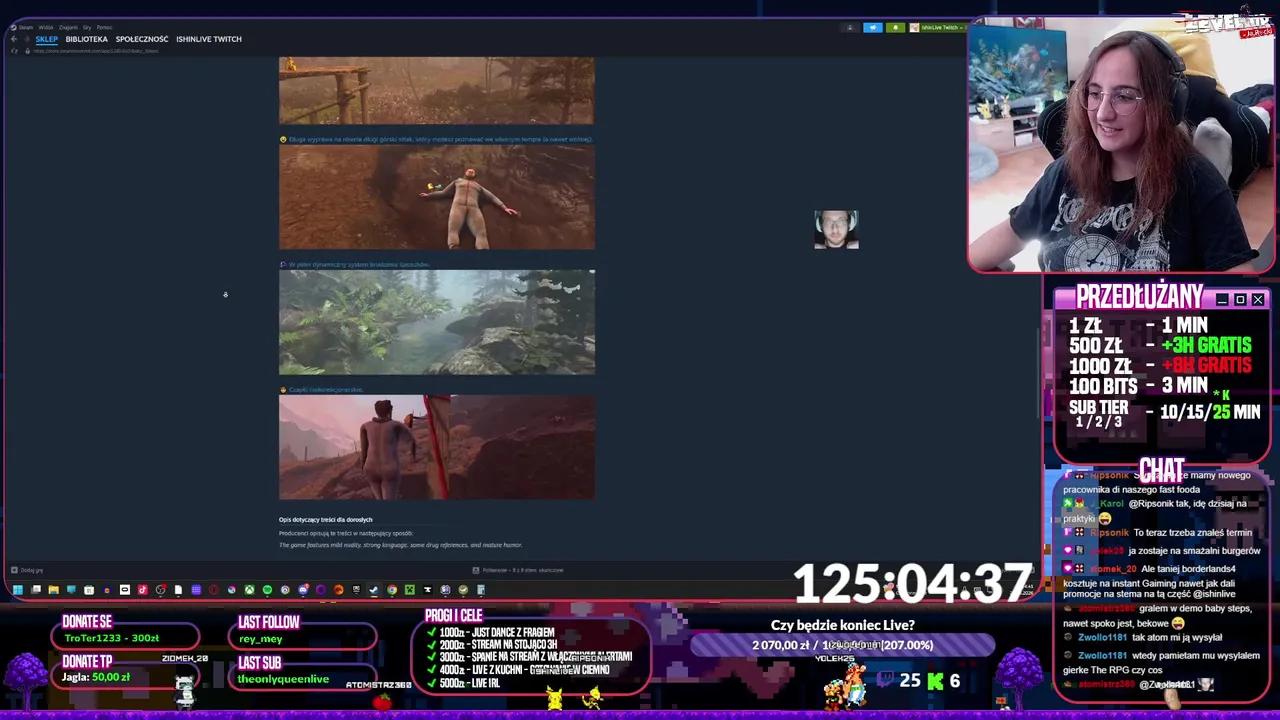1280x720 pixels.
Task: Click the VR/download icon beside the megaphone
Action: [850, 27]
